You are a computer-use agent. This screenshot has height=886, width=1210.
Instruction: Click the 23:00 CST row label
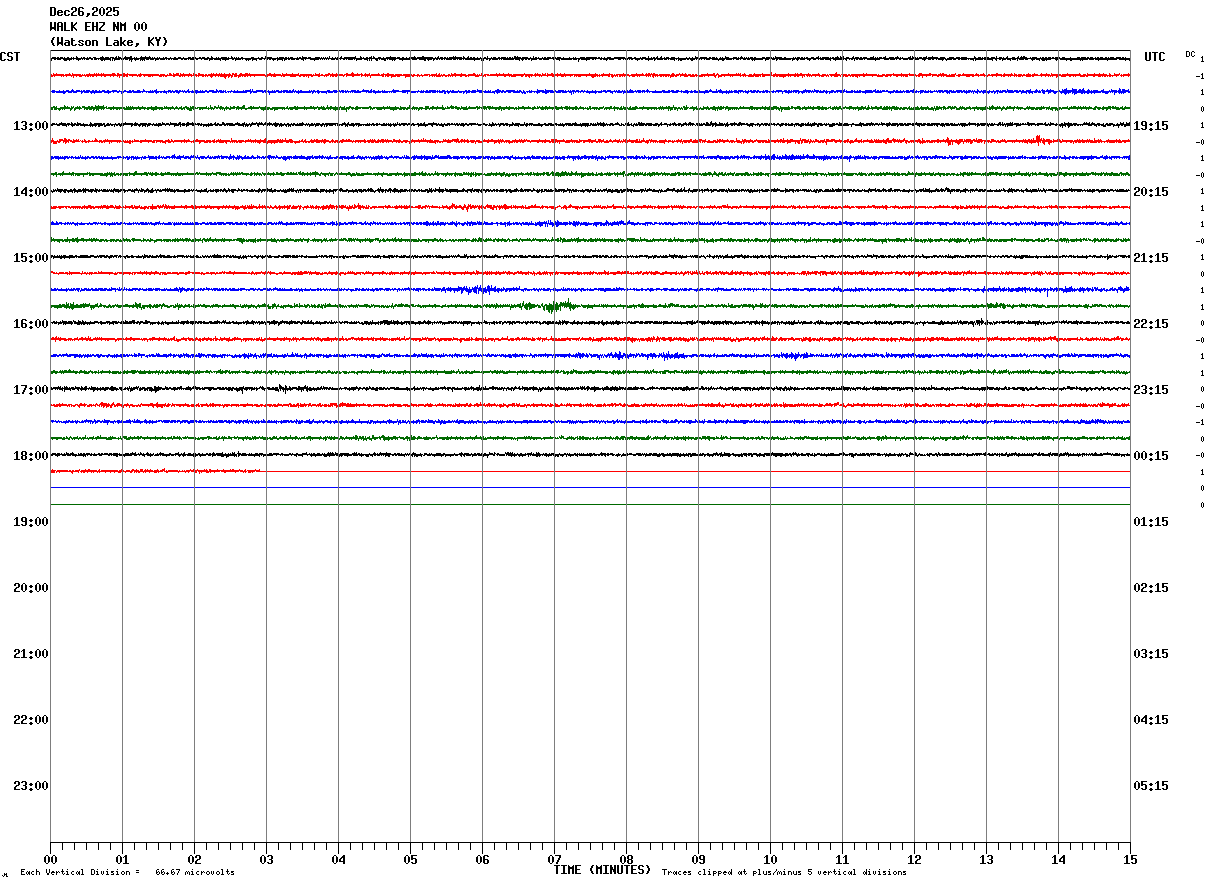tap(30, 786)
